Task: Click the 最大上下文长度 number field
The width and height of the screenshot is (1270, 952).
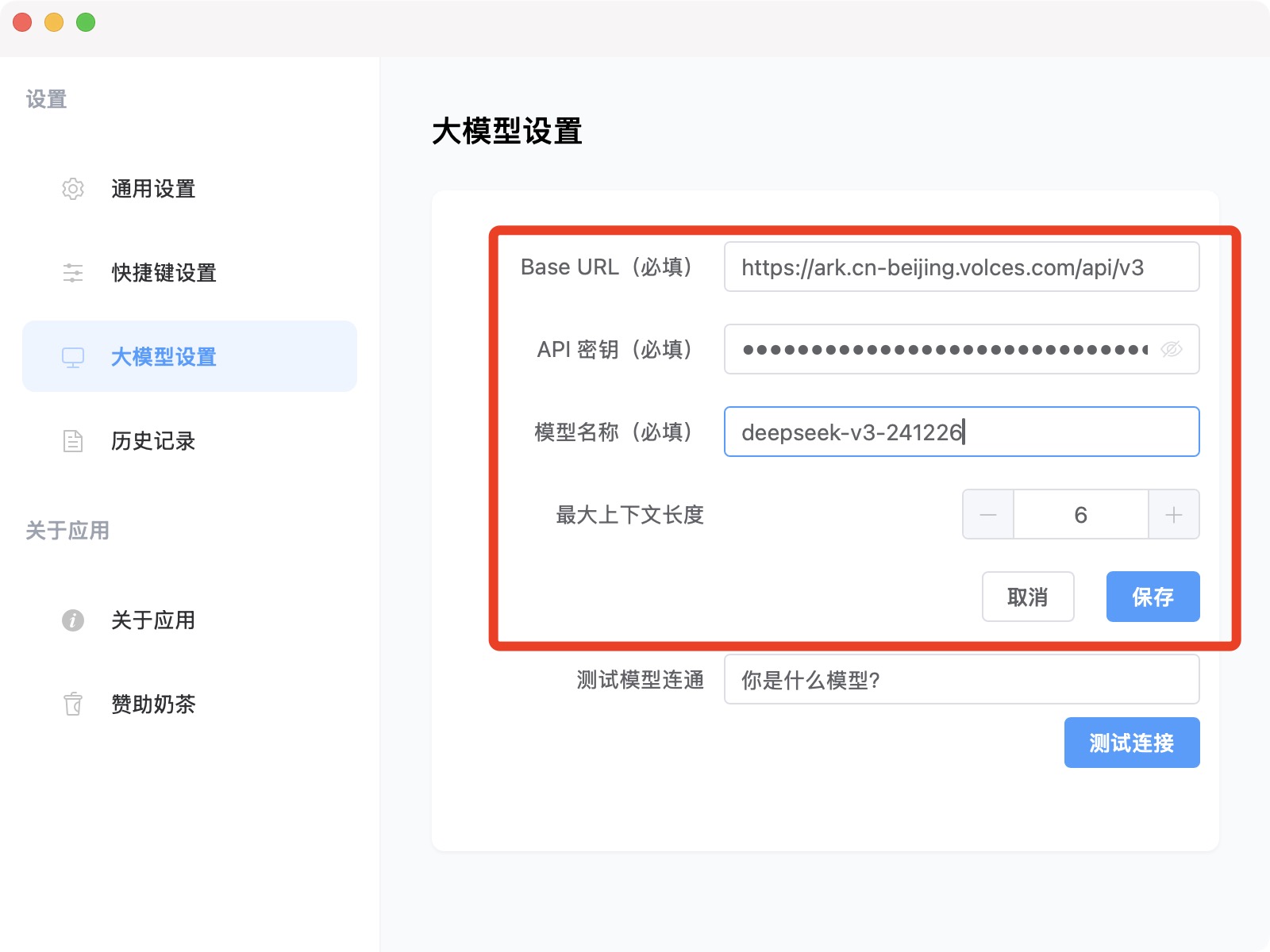Action: [x=1080, y=515]
